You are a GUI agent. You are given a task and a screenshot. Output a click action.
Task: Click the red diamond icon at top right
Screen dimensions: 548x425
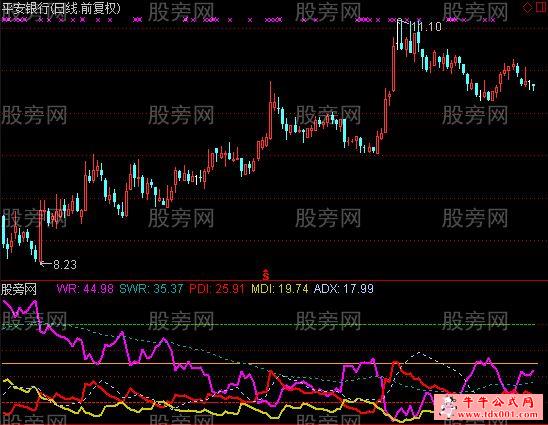coord(527,7)
